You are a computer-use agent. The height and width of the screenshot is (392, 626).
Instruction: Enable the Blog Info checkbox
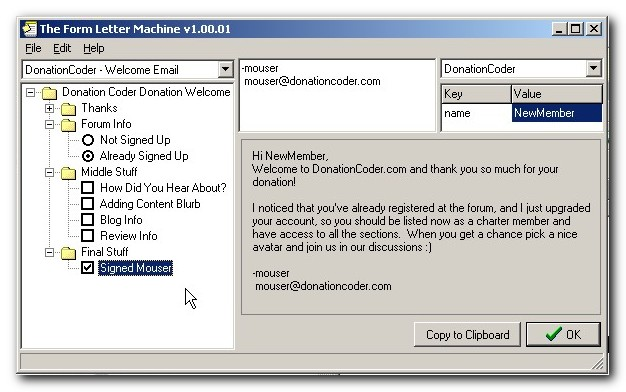point(87,220)
